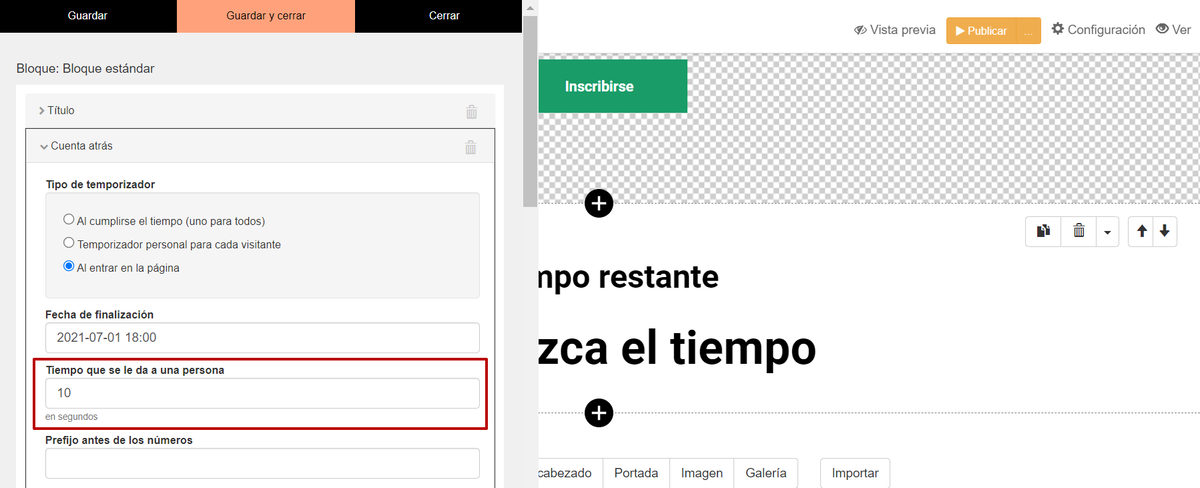Click the green Inscribirse button
The image size is (1200, 488).
click(x=613, y=86)
